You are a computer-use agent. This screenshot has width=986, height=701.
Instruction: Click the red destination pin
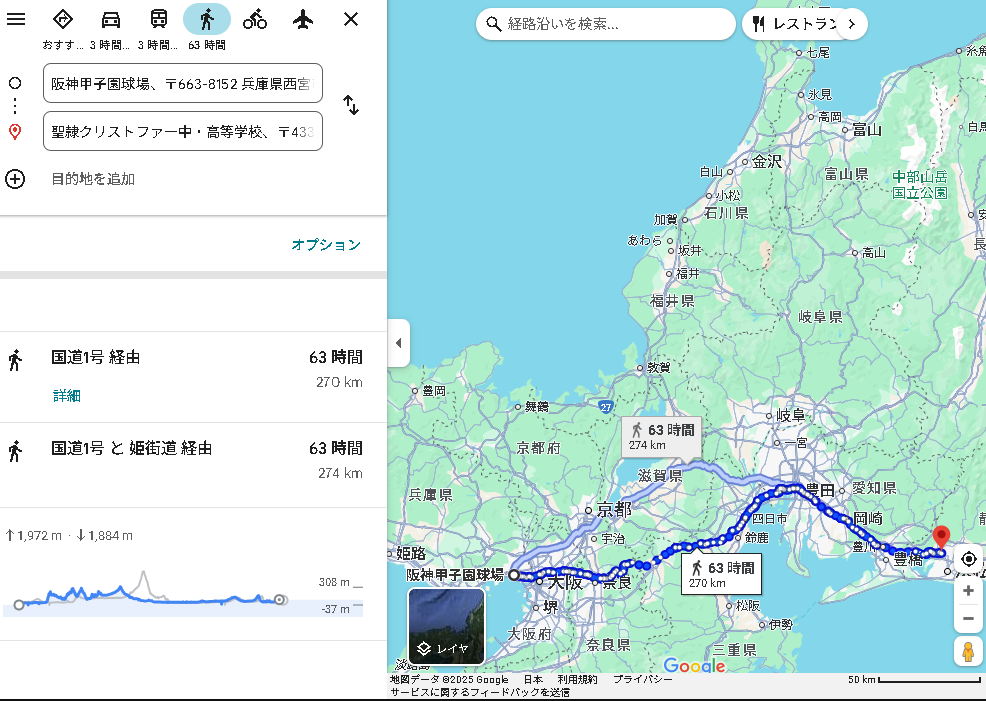coord(941,538)
